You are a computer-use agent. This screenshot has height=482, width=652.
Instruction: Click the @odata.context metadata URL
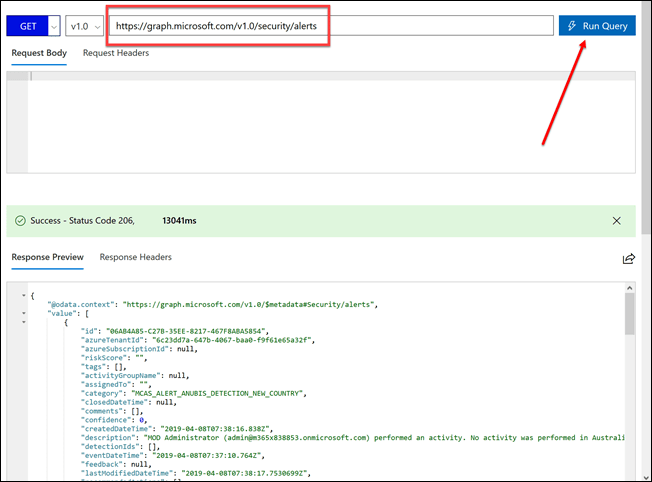[x=252, y=304]
